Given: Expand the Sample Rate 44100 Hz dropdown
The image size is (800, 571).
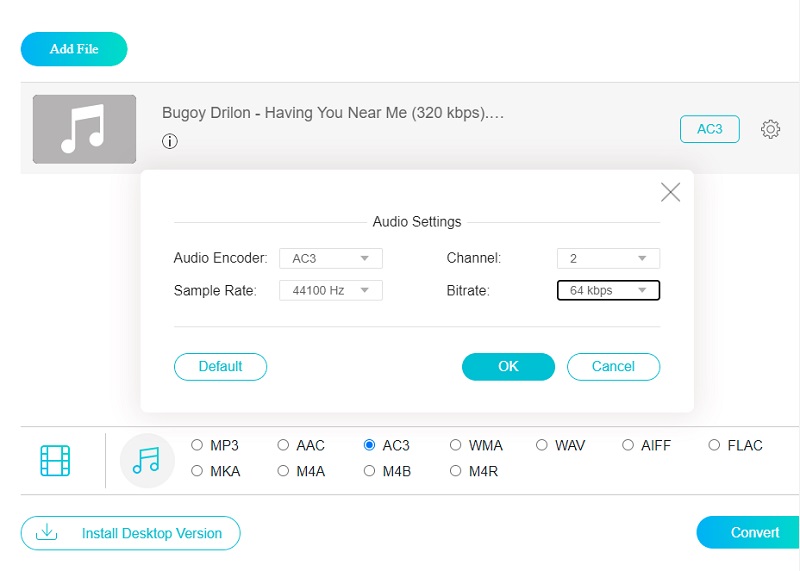Looking at the screenshot, I should [x=330, y=290].
